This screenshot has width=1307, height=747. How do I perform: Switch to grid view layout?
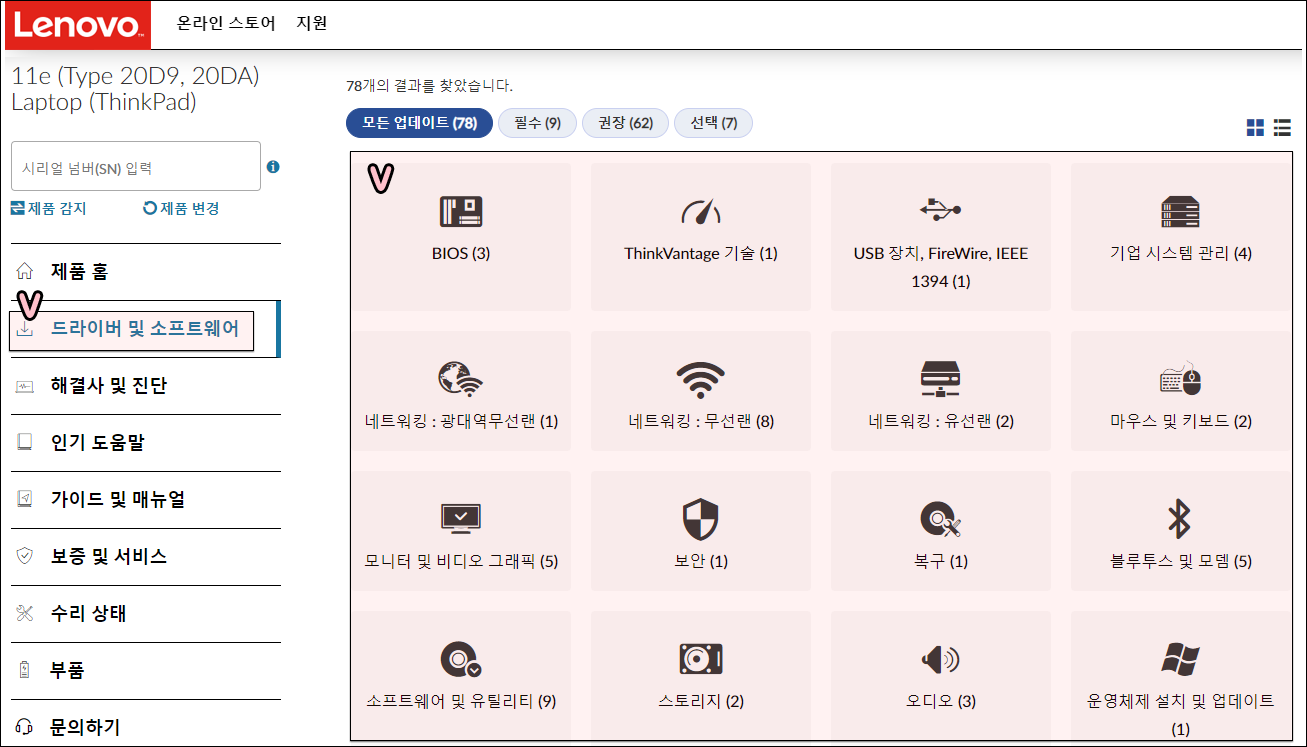point(1256,128)
